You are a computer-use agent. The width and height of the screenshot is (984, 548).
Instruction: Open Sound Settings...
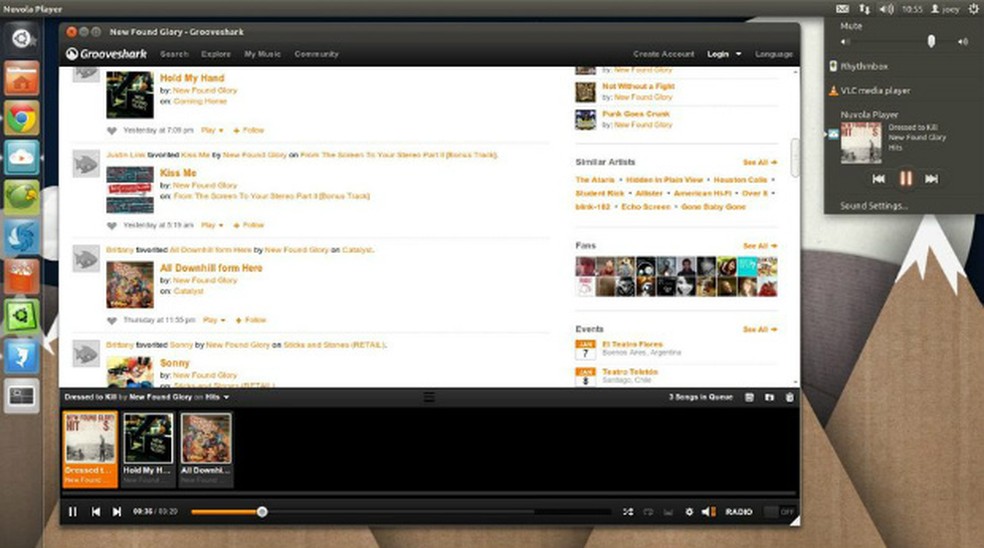[x=874, y=206]
